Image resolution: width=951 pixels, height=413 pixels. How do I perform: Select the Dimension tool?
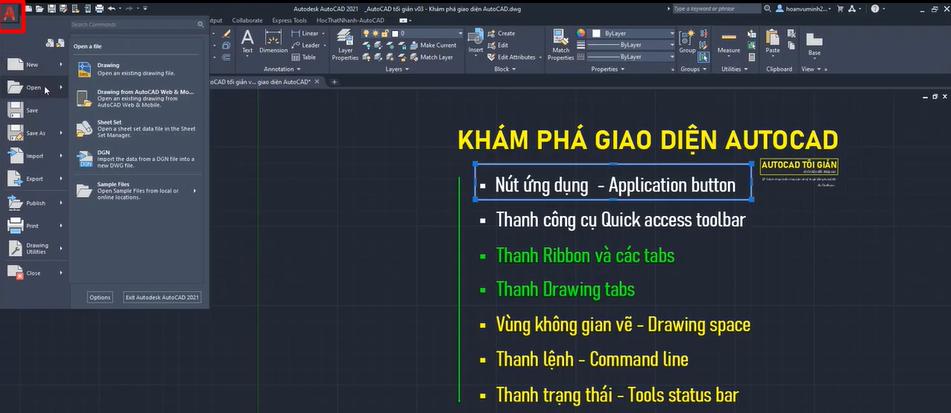pos(274,42)
